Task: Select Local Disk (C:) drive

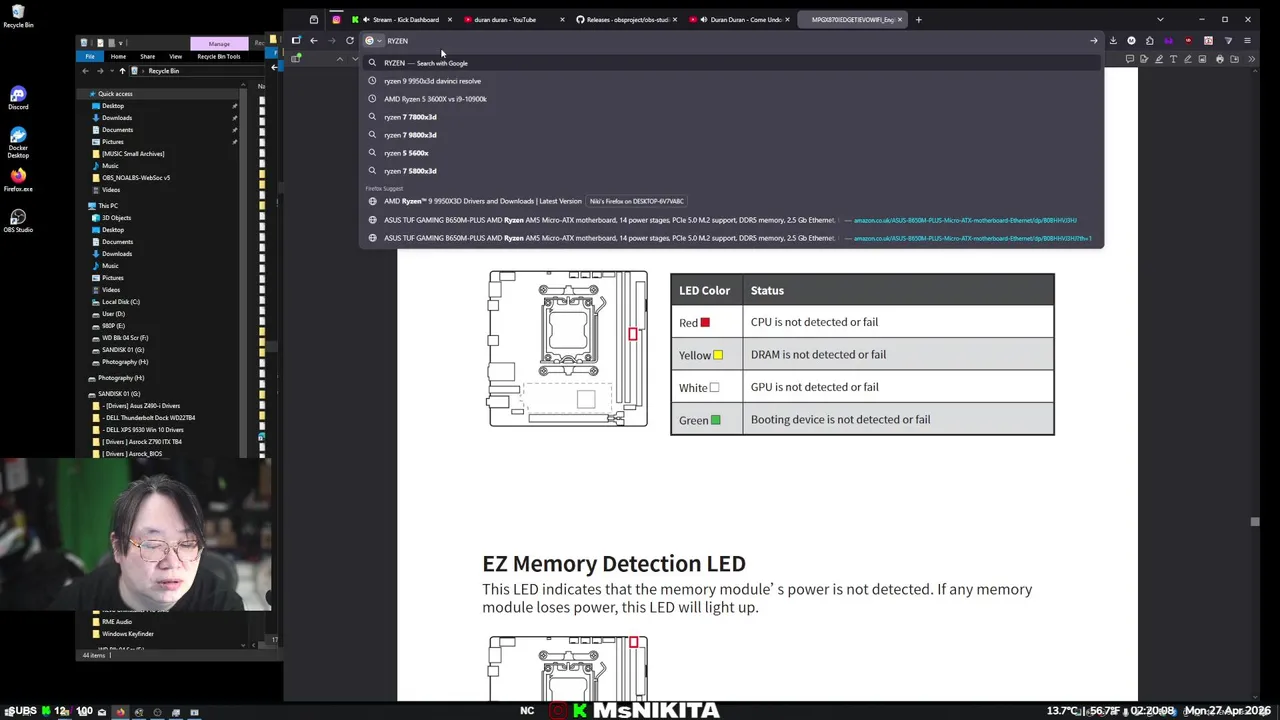Action: click(121, 302)
